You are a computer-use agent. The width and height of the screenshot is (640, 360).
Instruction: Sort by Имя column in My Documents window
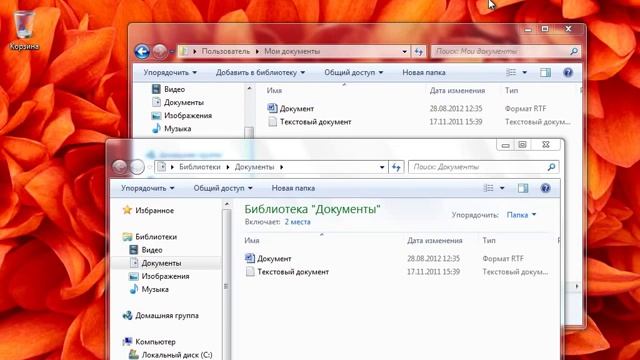tap(274, 91)
